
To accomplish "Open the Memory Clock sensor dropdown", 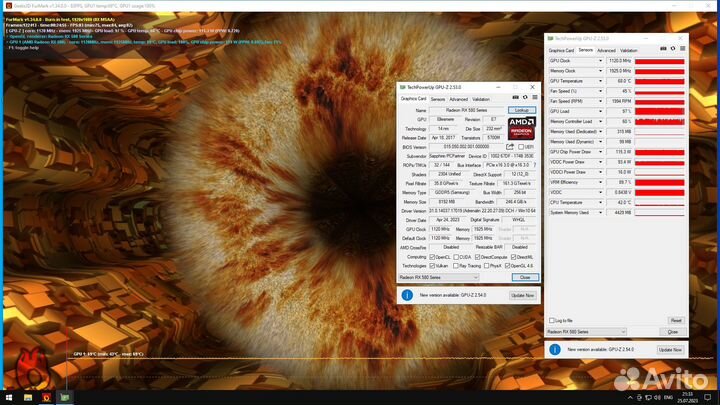I will [600, 71].
